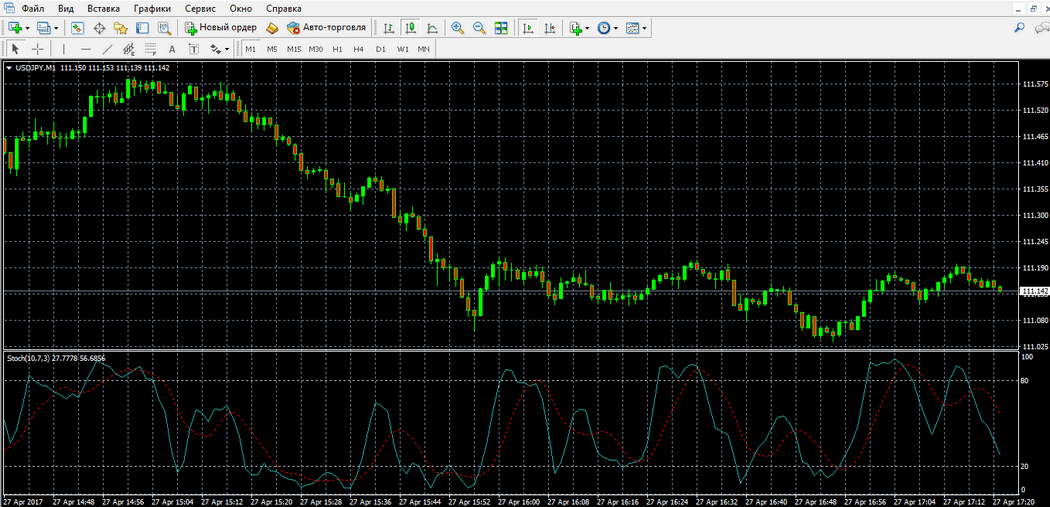1050x507 pixels.
Task: Select the Text label tool
Action: (x=172, y=48)
